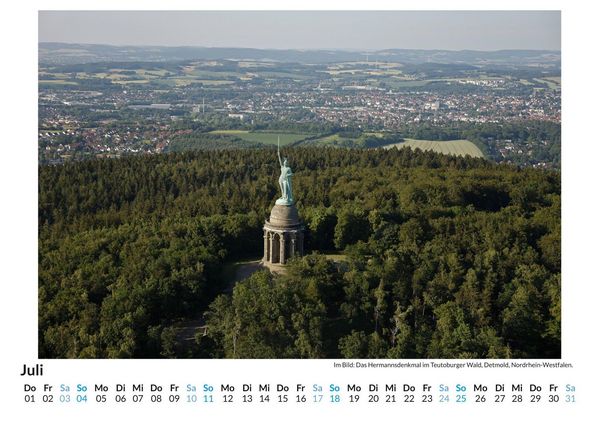Select Sunday date 18
This screenshot has width=600, height=424.
(x=335, y=399)
